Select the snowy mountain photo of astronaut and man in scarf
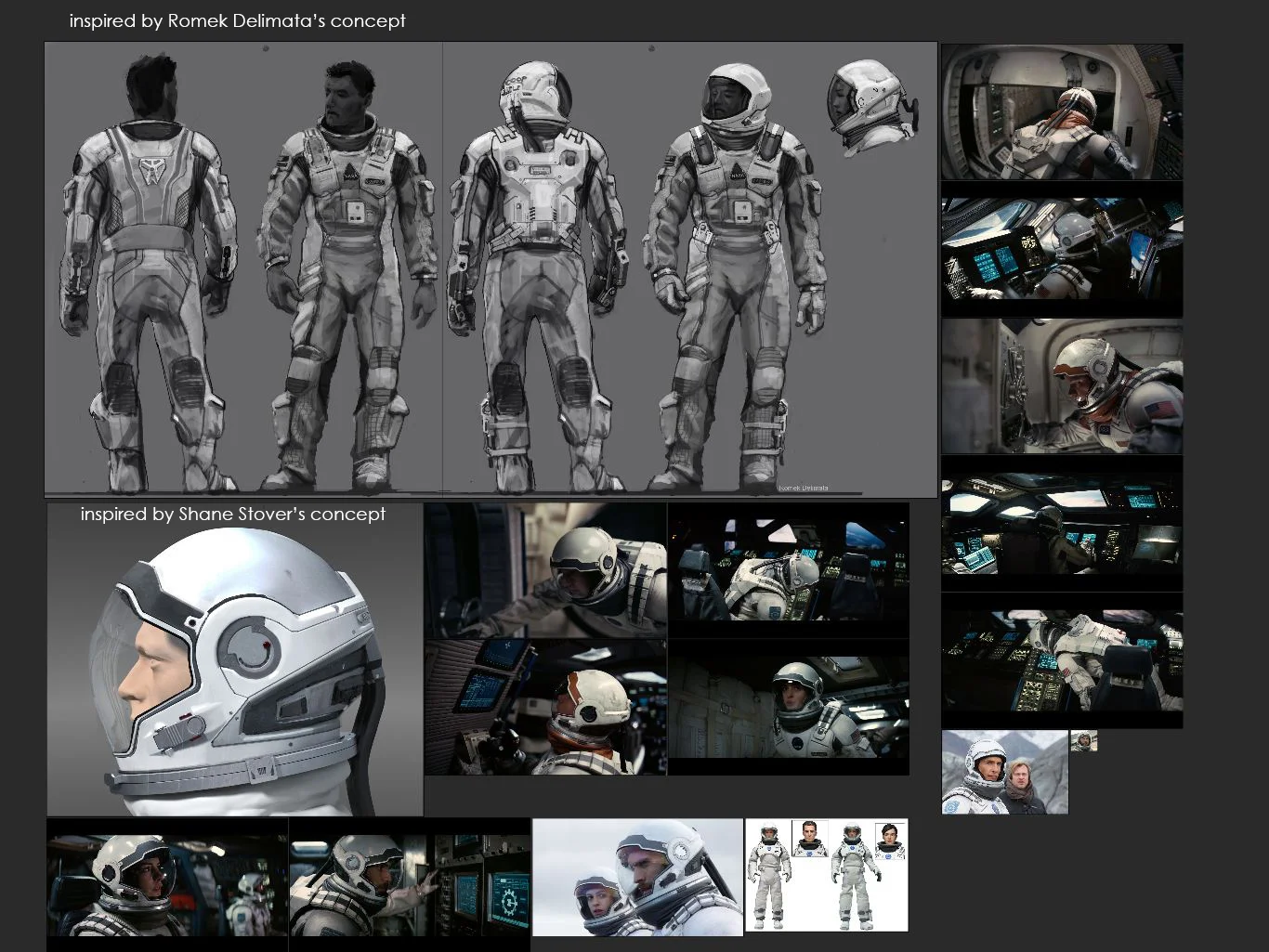The width and height of the screenshot is (1269, 952). [x=1004, y=772]
